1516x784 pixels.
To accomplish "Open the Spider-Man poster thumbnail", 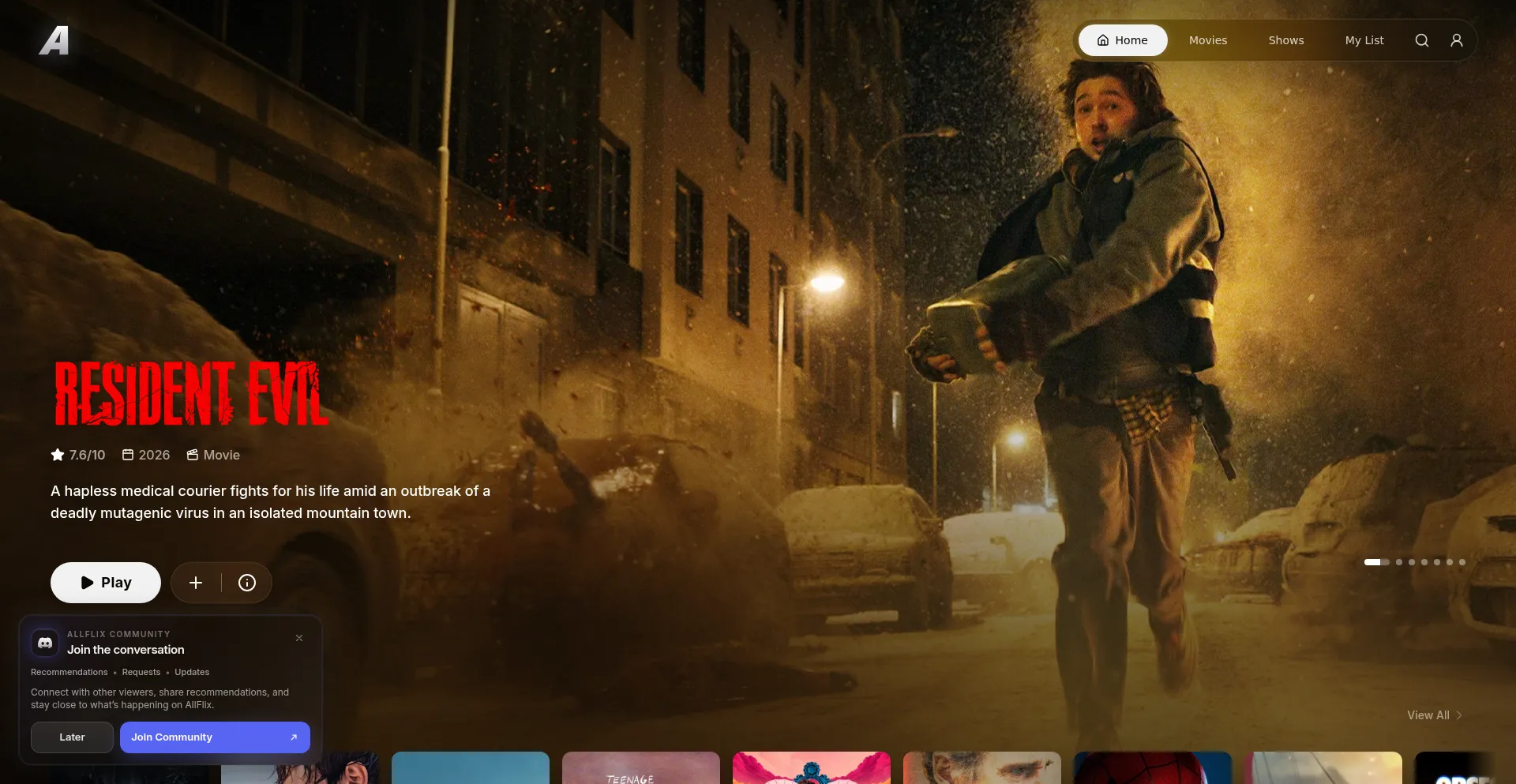I will [x=1153, y=768].
